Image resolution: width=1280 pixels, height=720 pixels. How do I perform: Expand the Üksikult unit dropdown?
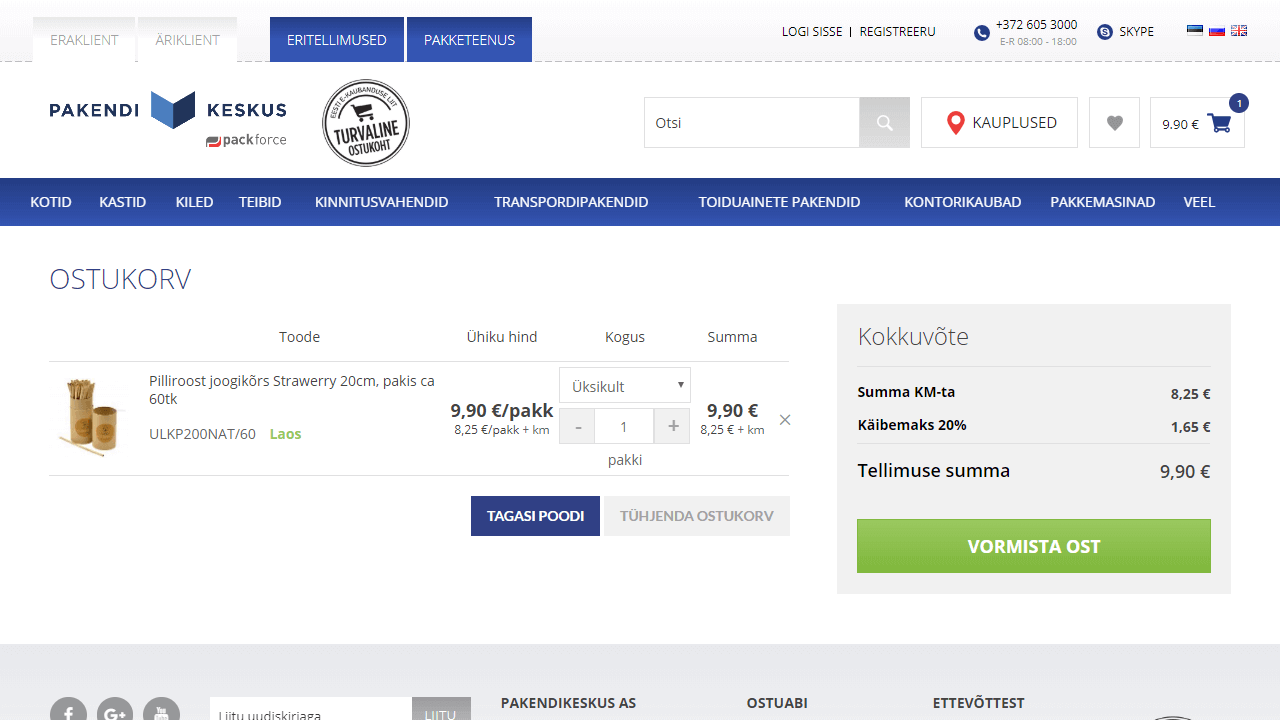coord(625,386)
